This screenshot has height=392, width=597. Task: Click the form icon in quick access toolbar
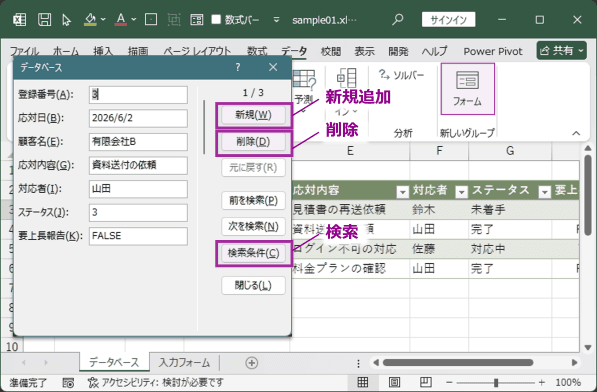pyautogui.click(x=197, y=19)
